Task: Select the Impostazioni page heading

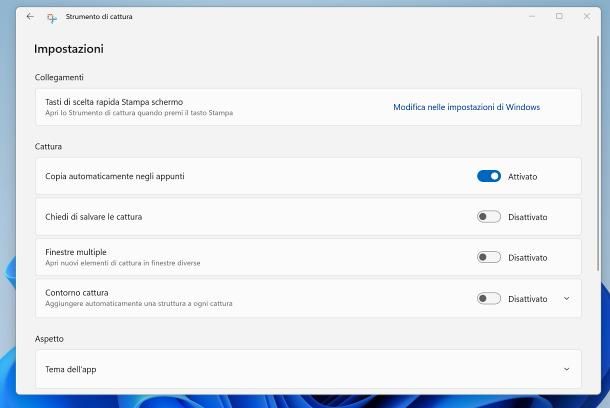Action: click(69, 49)
